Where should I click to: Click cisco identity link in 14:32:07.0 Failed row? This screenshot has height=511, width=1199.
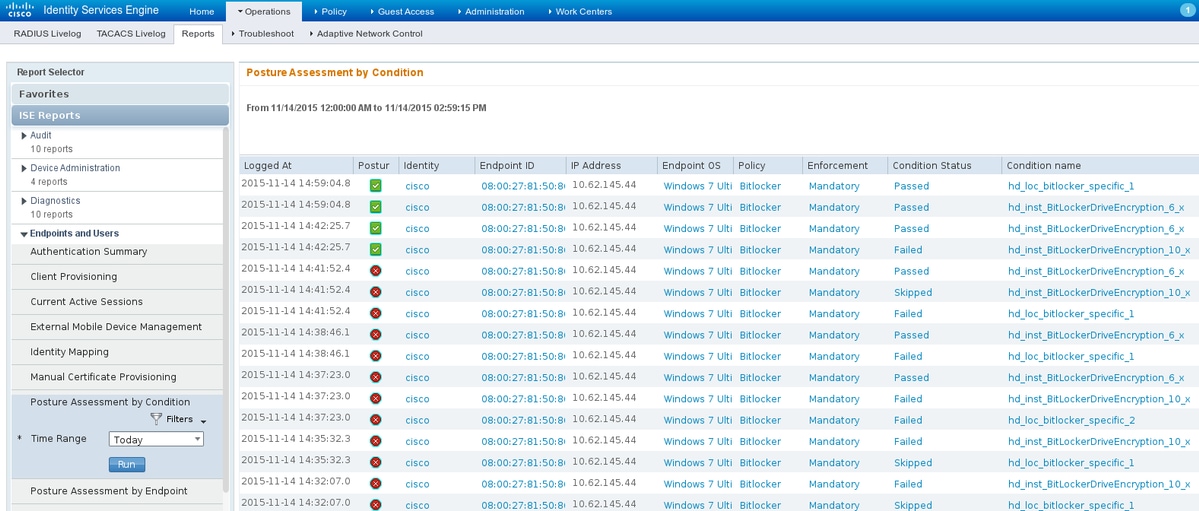(417, 484)
